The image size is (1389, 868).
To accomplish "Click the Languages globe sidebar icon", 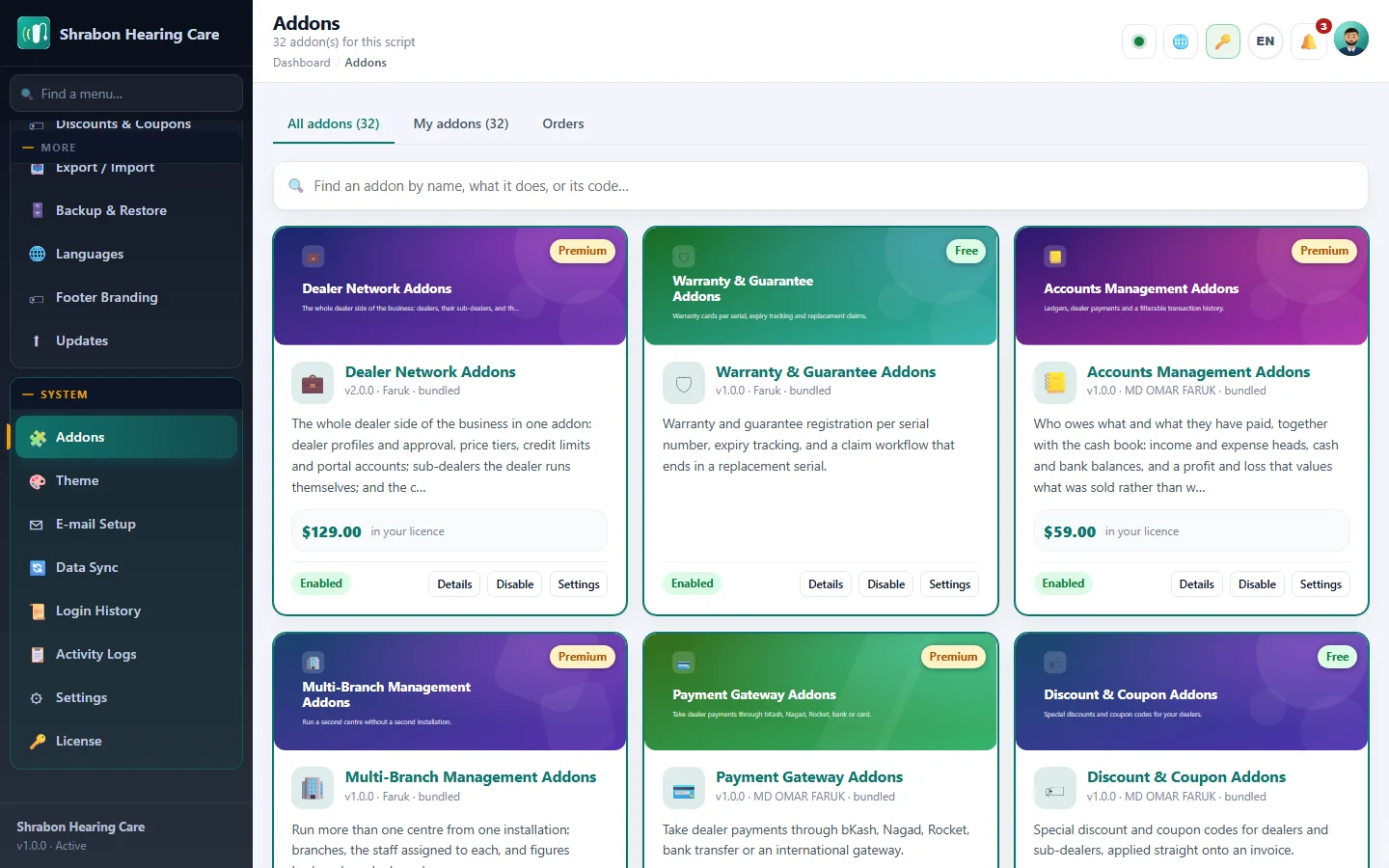I will 38,254.
